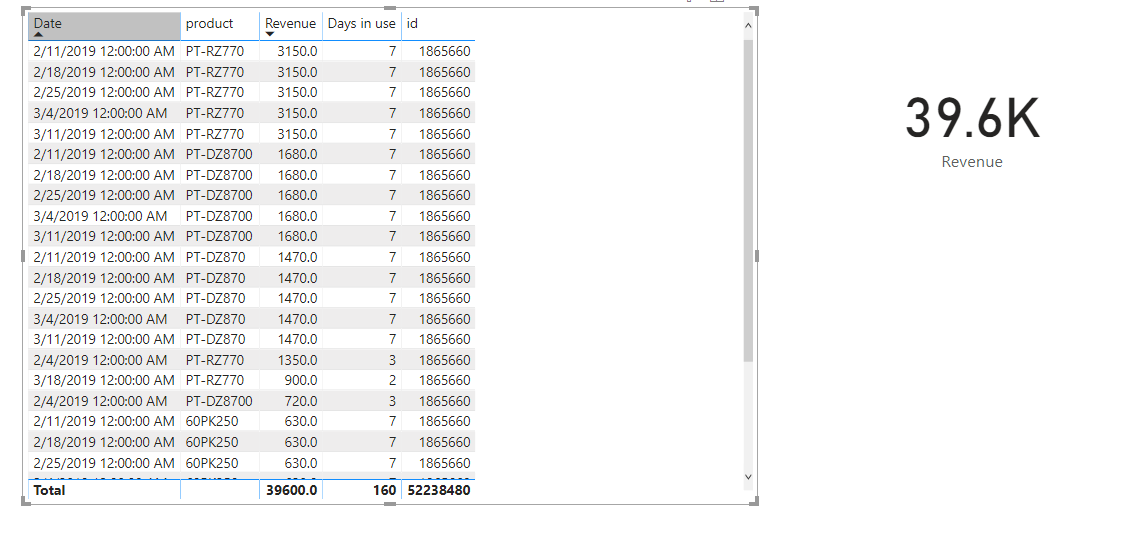The image size is (1127, 560).
Task: Click the scrollbar up arrow
Action: tap(748, 26)
